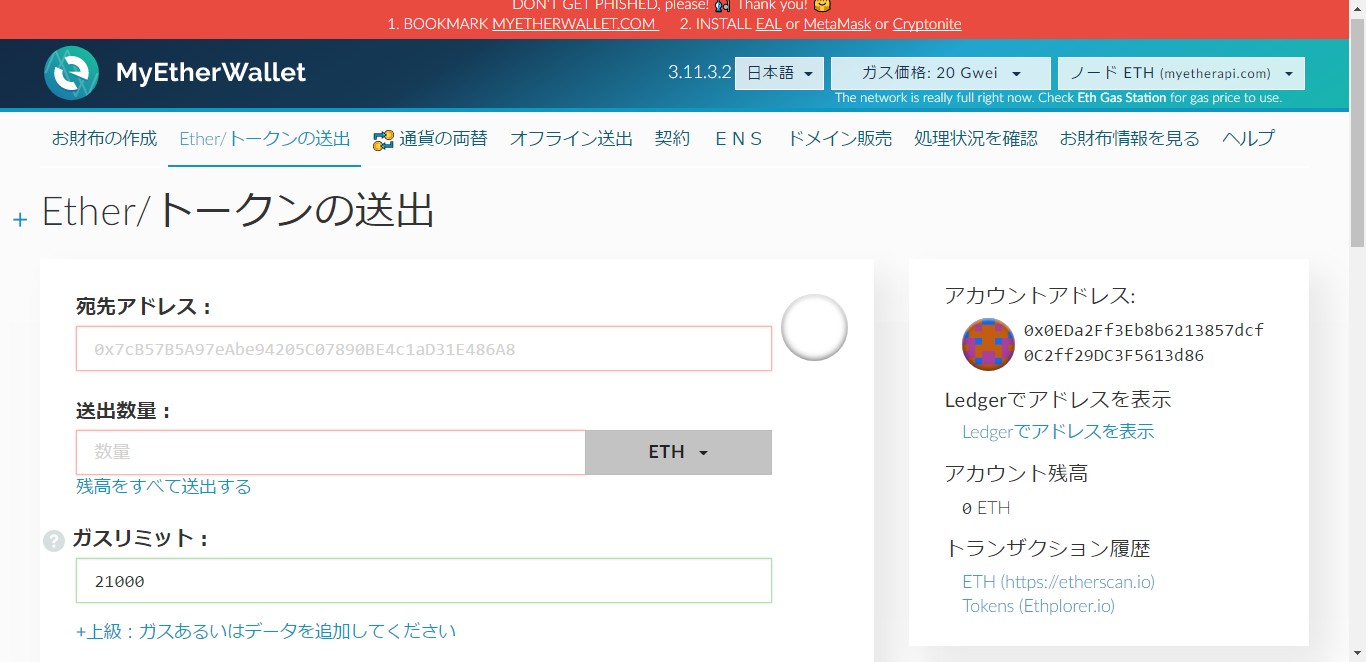Open the ドメイン販売 tab
Viewport: 1366px width, 662px height.
click(x=840, y=139)
